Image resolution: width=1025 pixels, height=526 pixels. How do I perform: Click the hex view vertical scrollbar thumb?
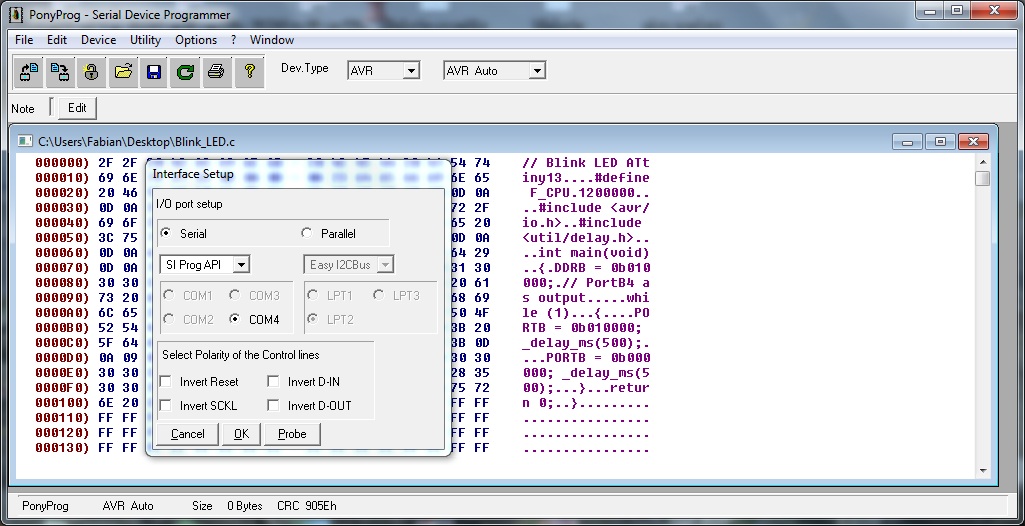(x=982, y=178)
